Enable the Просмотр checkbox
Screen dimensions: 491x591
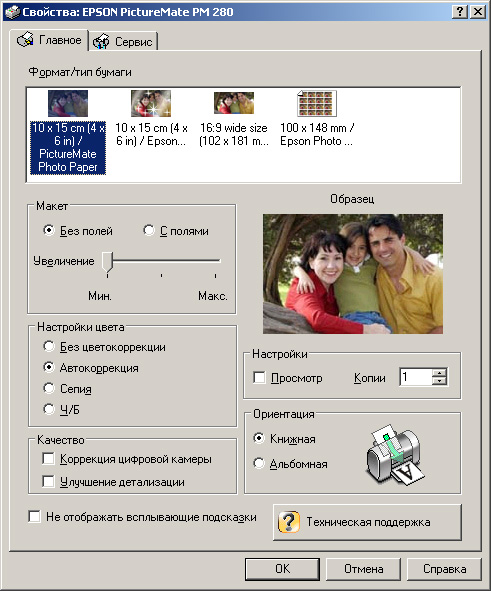(x=259, y=377)
